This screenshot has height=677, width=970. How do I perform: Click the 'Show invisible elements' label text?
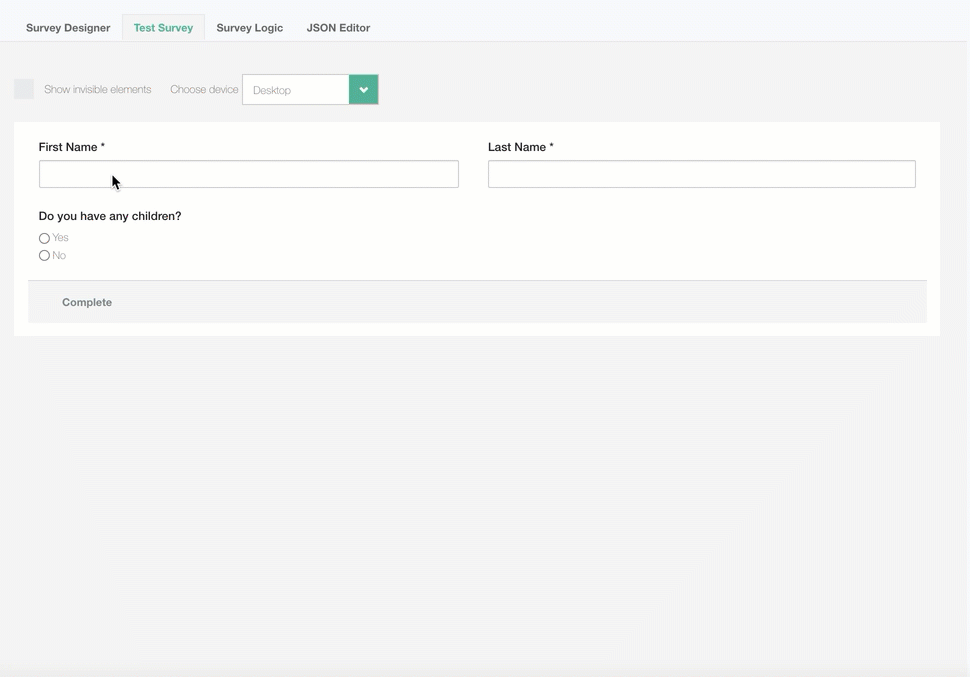tap(97, 90)
